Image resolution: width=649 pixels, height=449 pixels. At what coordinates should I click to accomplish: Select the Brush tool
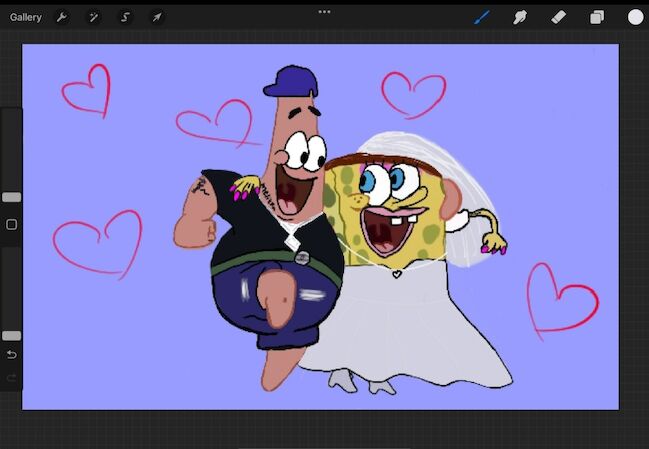(x=481, y=17)
